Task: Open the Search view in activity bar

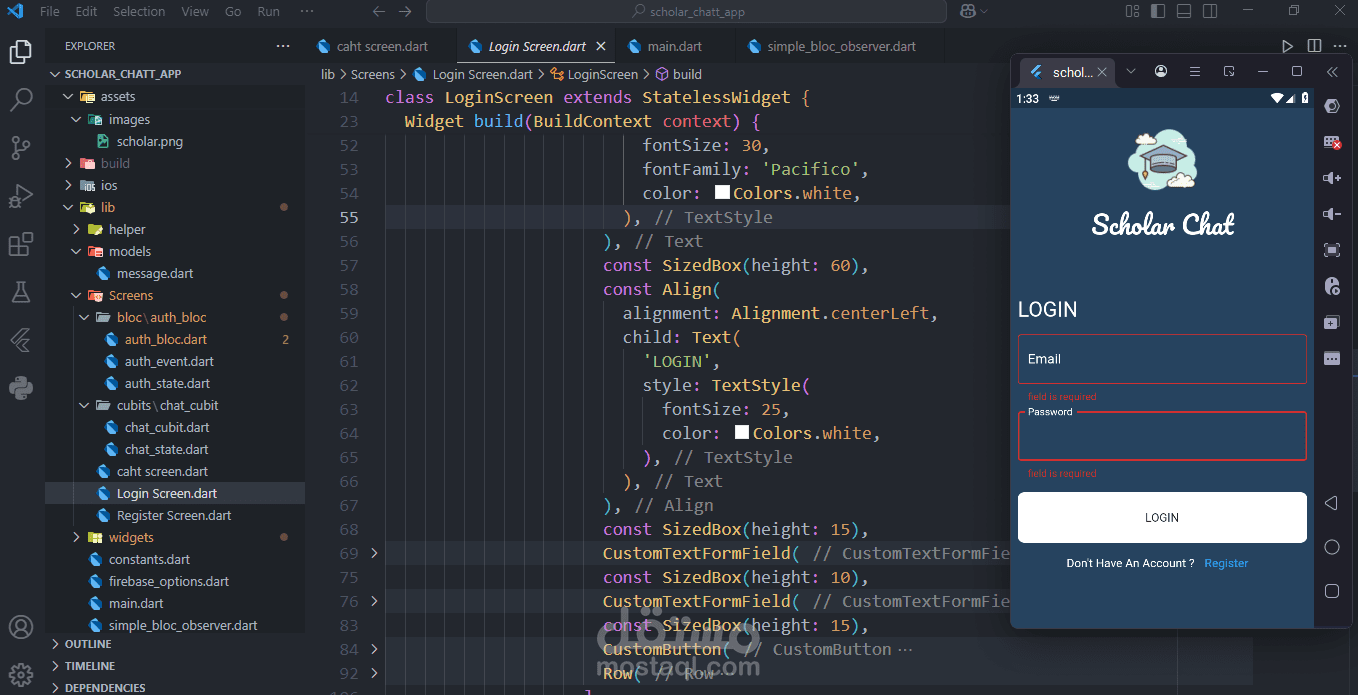Action: coord(21,100)
